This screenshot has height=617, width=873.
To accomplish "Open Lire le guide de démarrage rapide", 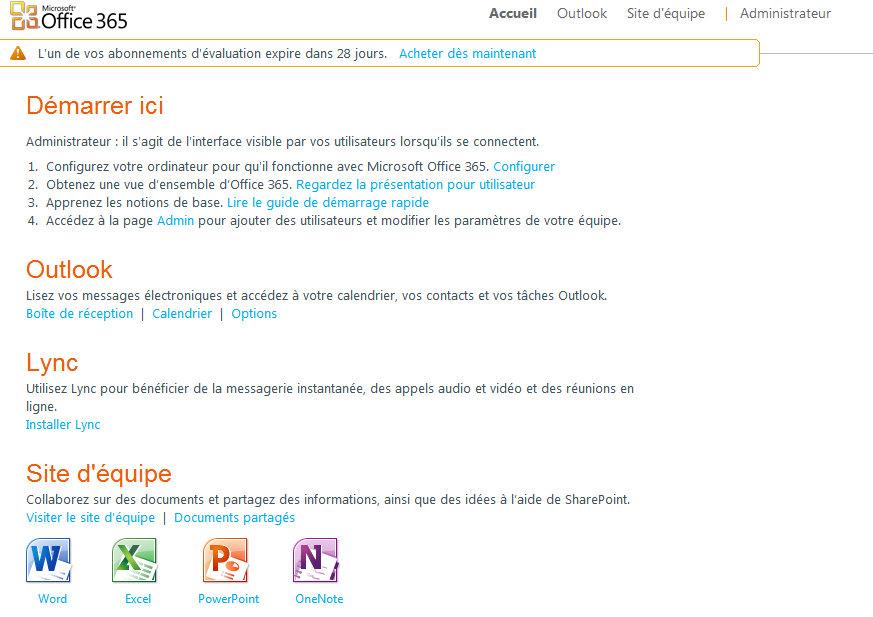I will (x=328, y=202).
